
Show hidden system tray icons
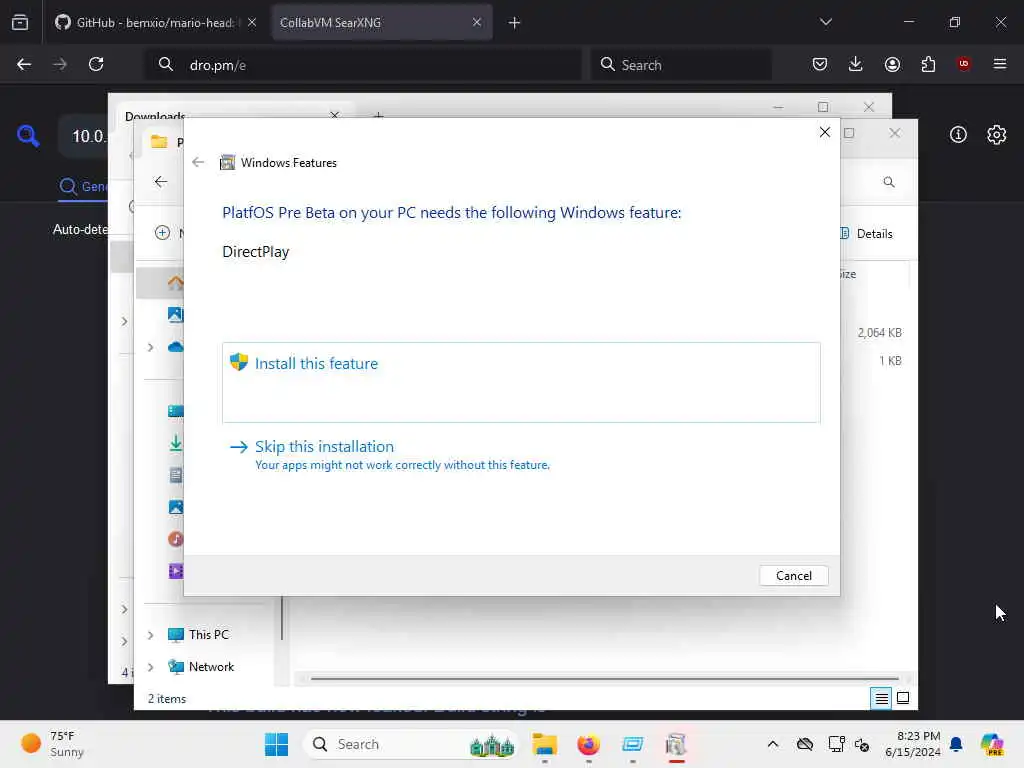click(773, 744)
